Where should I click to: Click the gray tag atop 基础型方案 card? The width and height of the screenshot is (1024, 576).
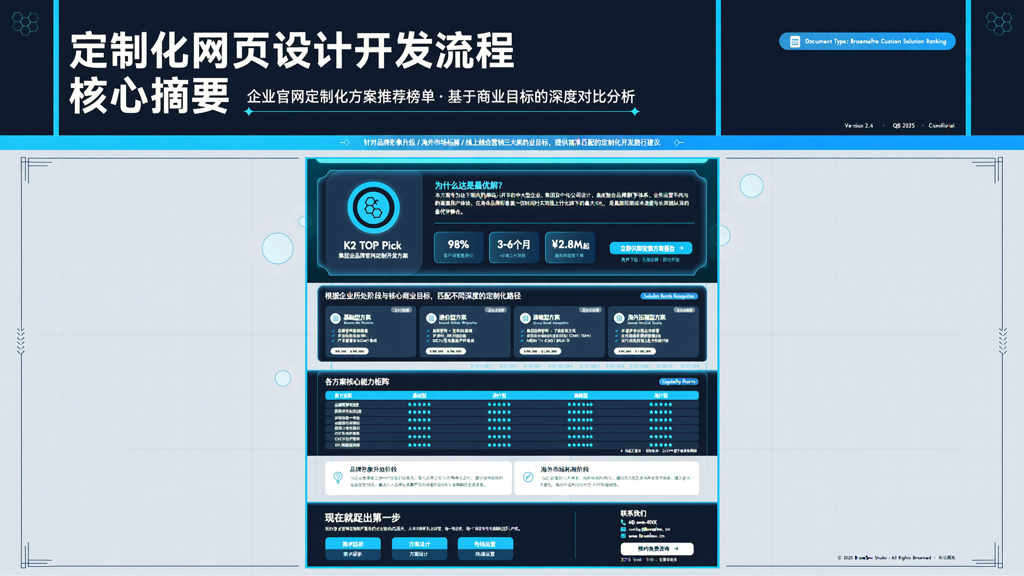click(x=401, y=310)
